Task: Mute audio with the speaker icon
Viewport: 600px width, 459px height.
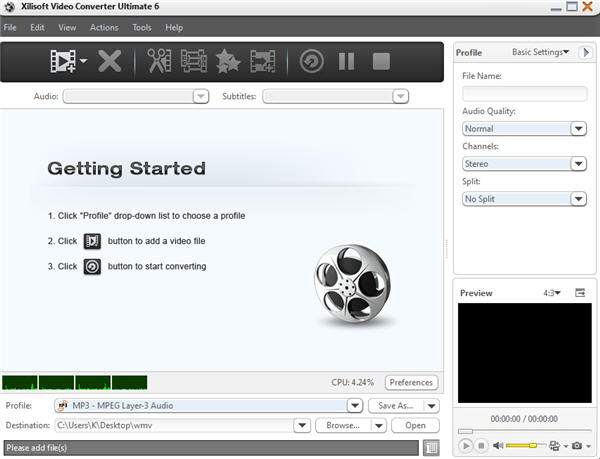Action: click(x=498, y=446)
